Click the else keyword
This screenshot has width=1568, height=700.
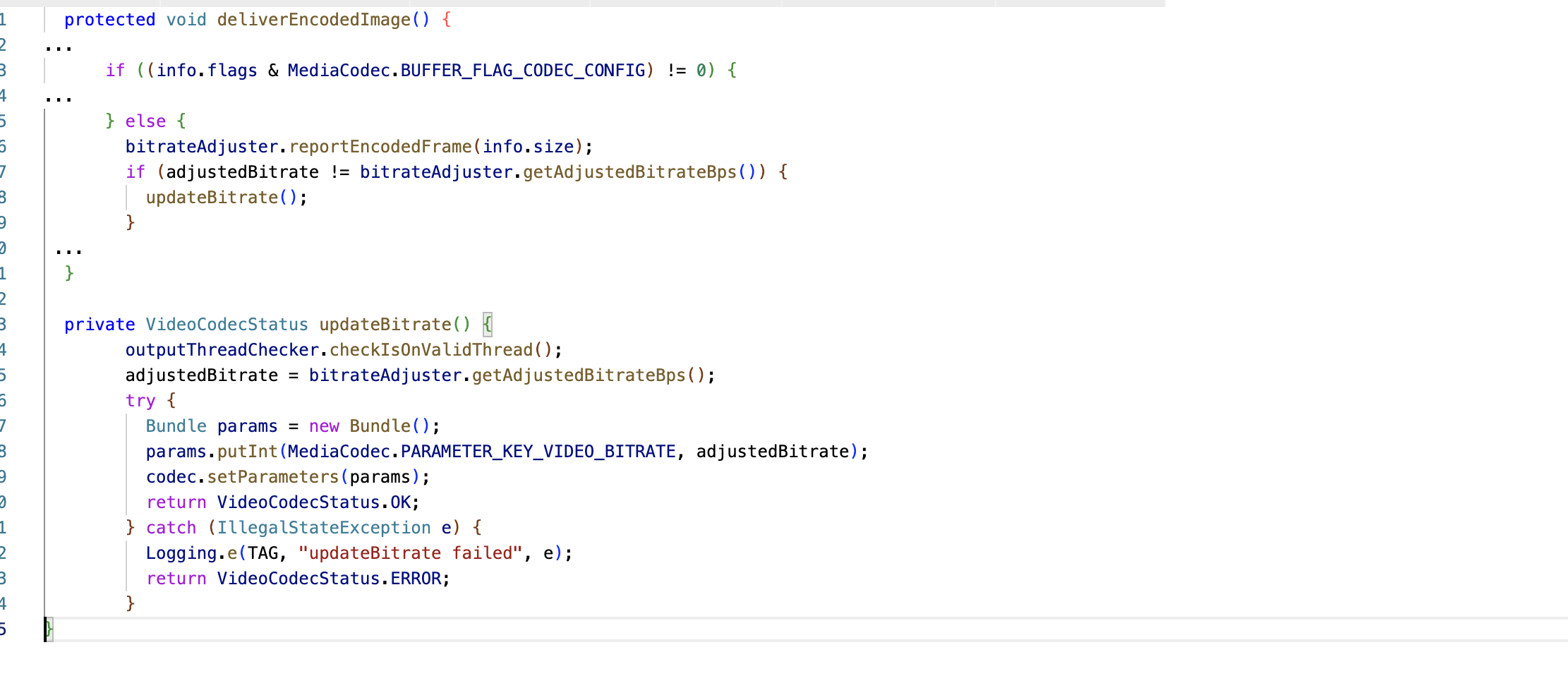[x=145, y=121]
